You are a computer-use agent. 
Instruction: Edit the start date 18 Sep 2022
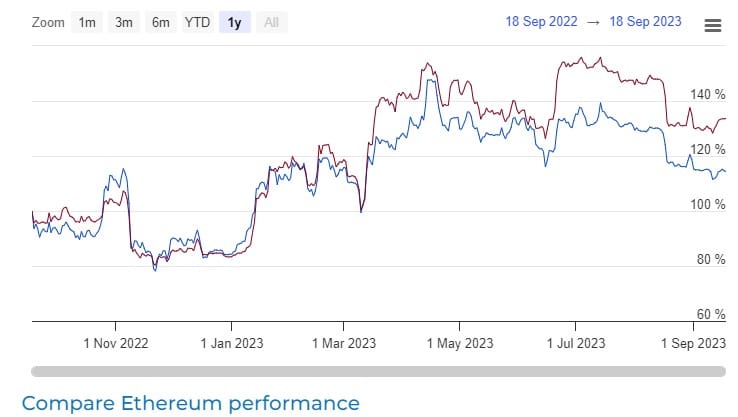(541, 22)
